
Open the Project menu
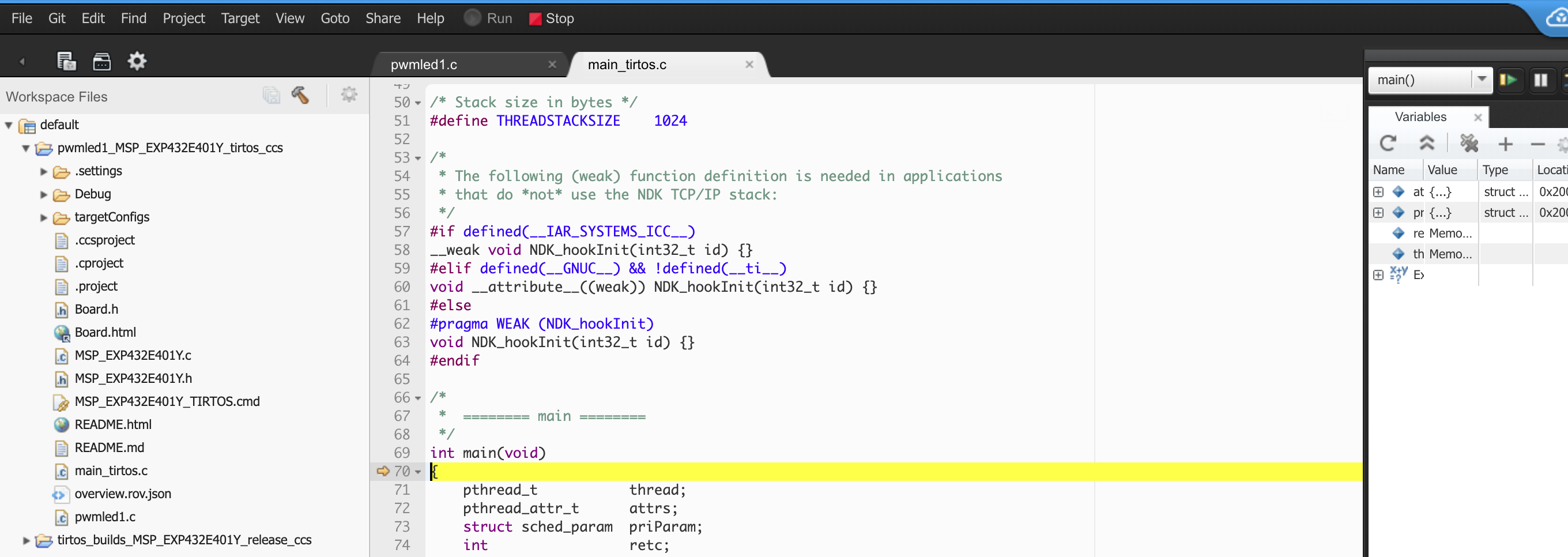click(184, 18)
